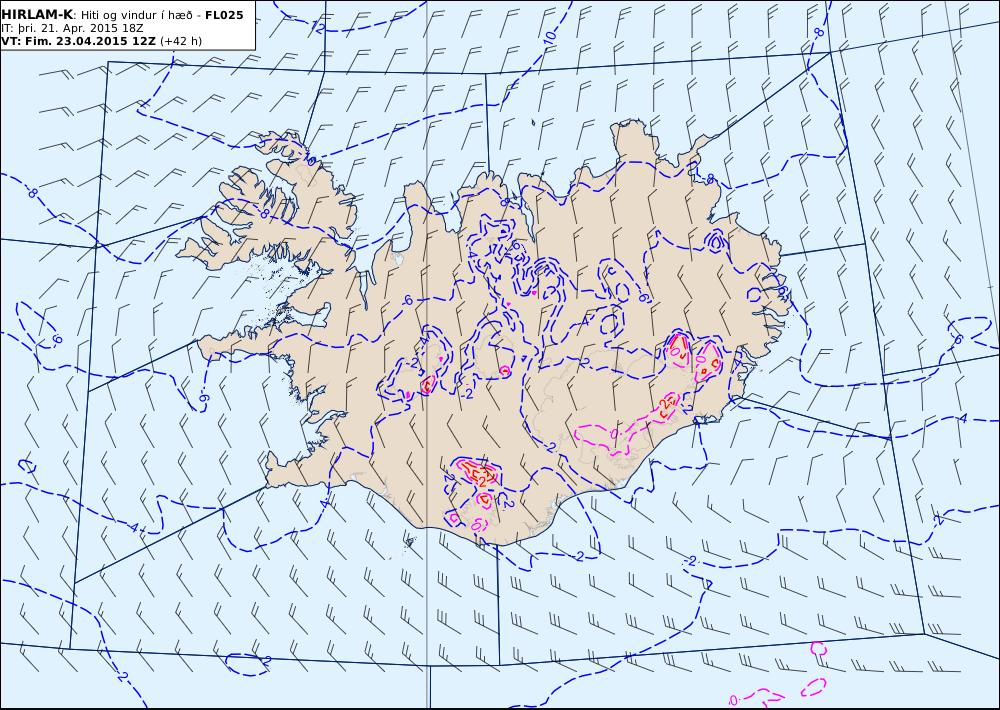Viewport: 1000px width, 710px height.
Task: Click the -12 isotherm contour label
Action: click(317, 26)
